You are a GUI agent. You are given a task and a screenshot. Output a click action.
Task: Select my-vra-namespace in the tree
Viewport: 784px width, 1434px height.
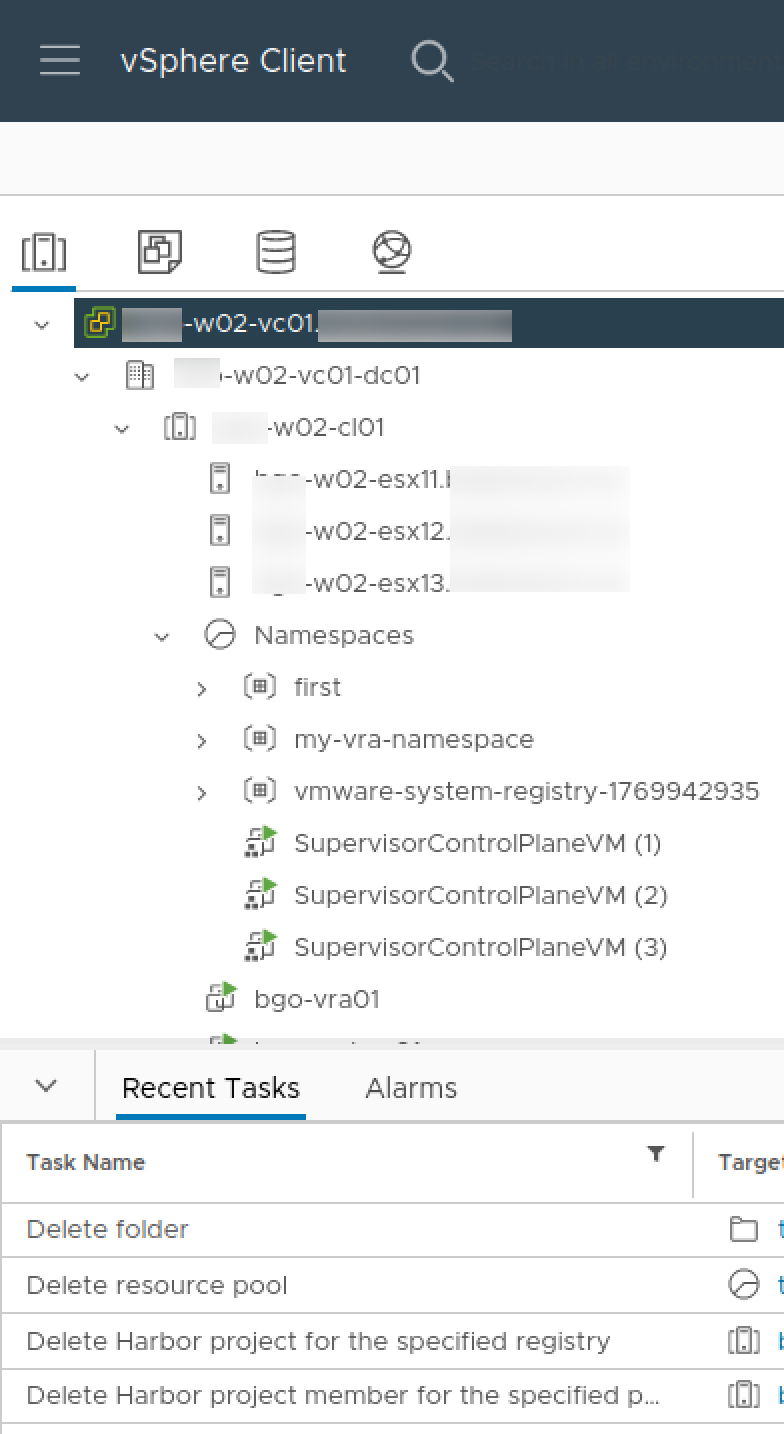[x=414, y=739]
